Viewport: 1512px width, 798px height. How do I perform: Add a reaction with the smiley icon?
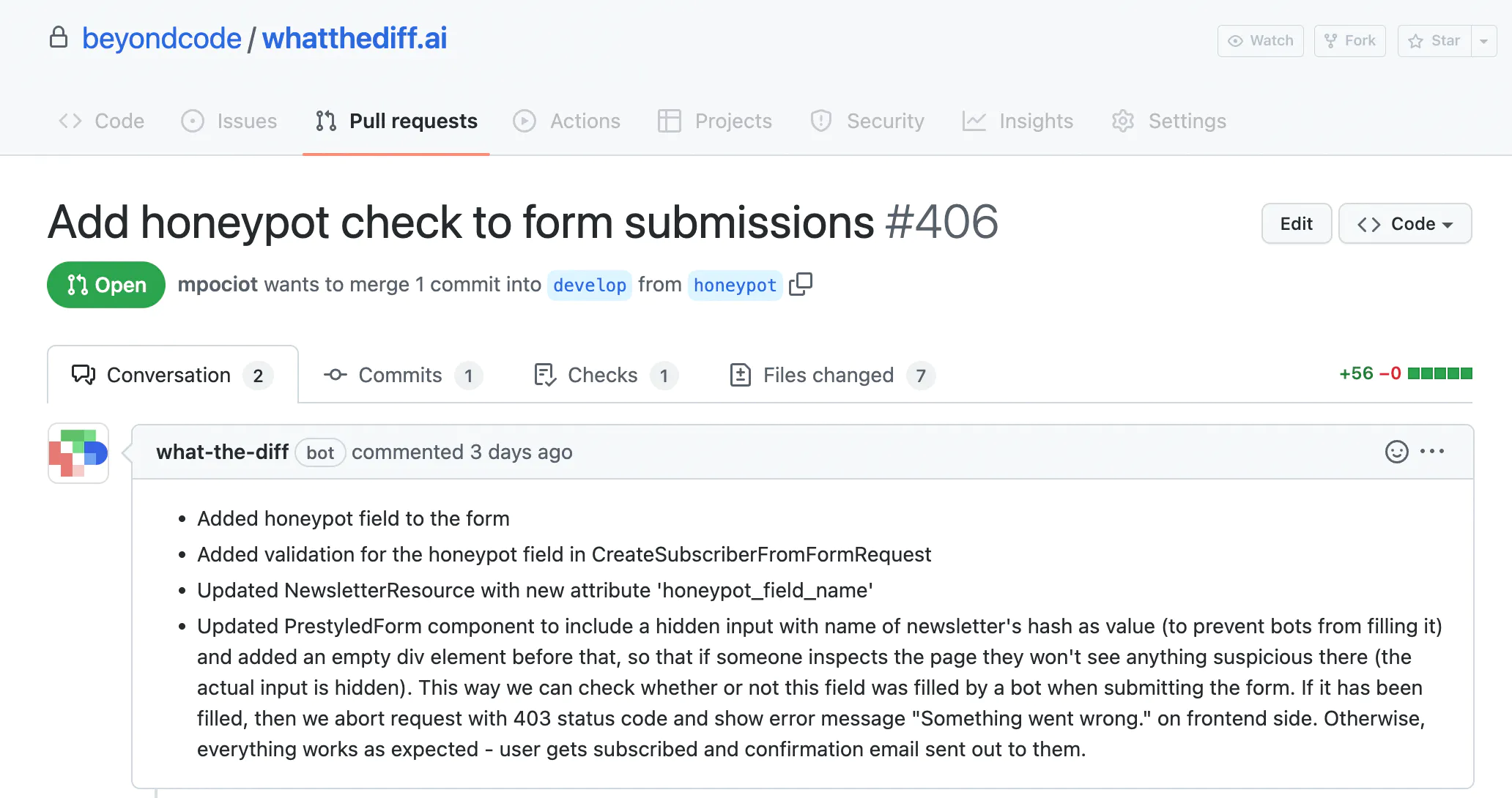(x=1396, y=452)
